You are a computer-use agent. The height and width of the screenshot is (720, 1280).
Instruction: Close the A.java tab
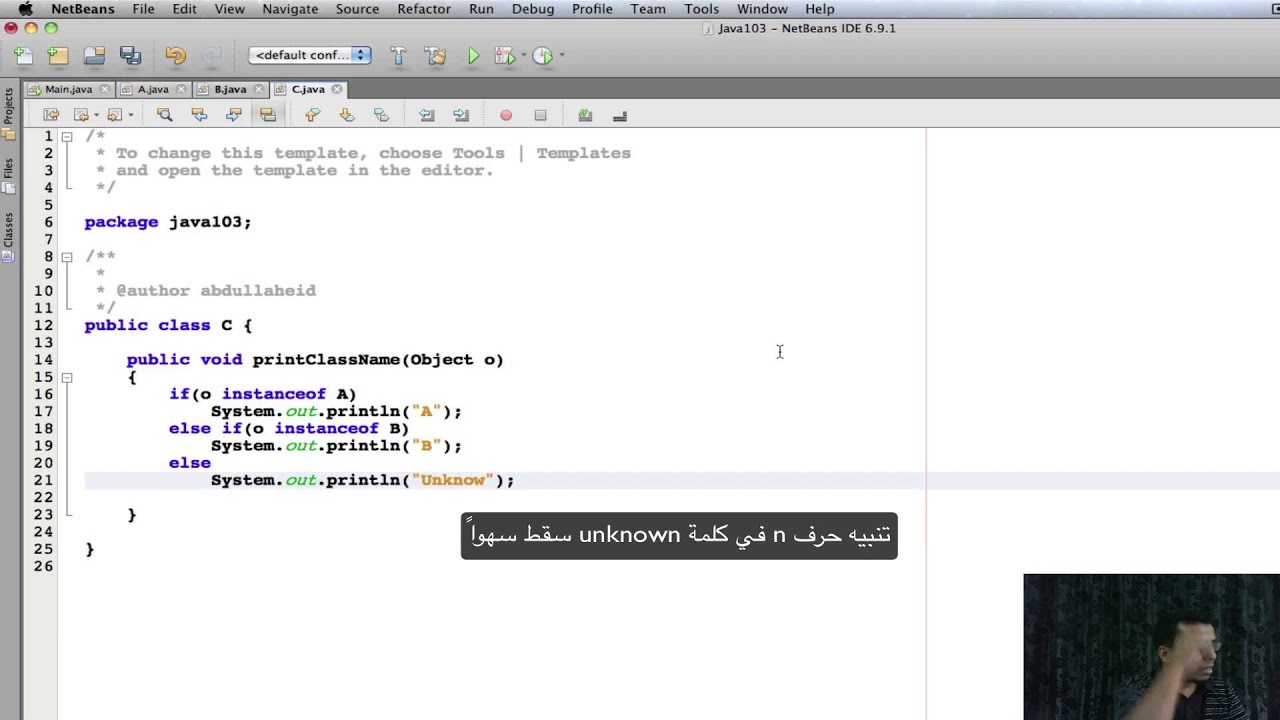[183, 89]
